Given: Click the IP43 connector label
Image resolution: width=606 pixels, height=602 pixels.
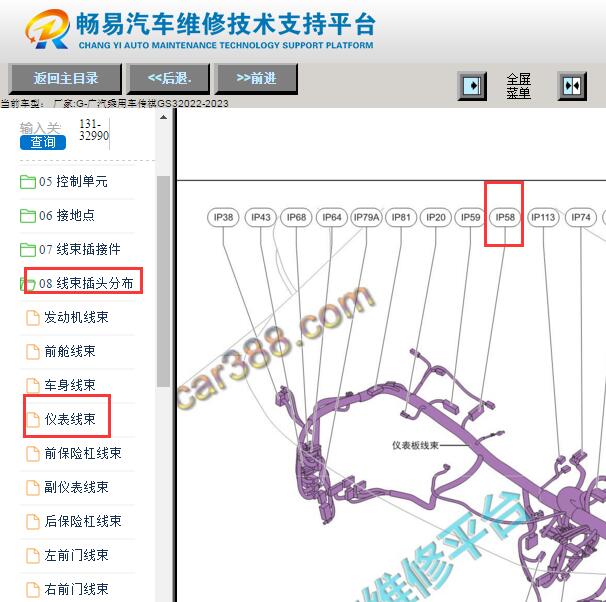Looking at the screenshot, I should [x=261, y=217].
